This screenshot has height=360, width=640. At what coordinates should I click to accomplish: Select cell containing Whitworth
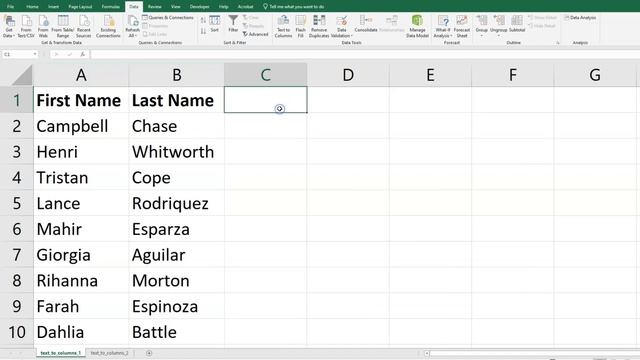tap(176, 152)
